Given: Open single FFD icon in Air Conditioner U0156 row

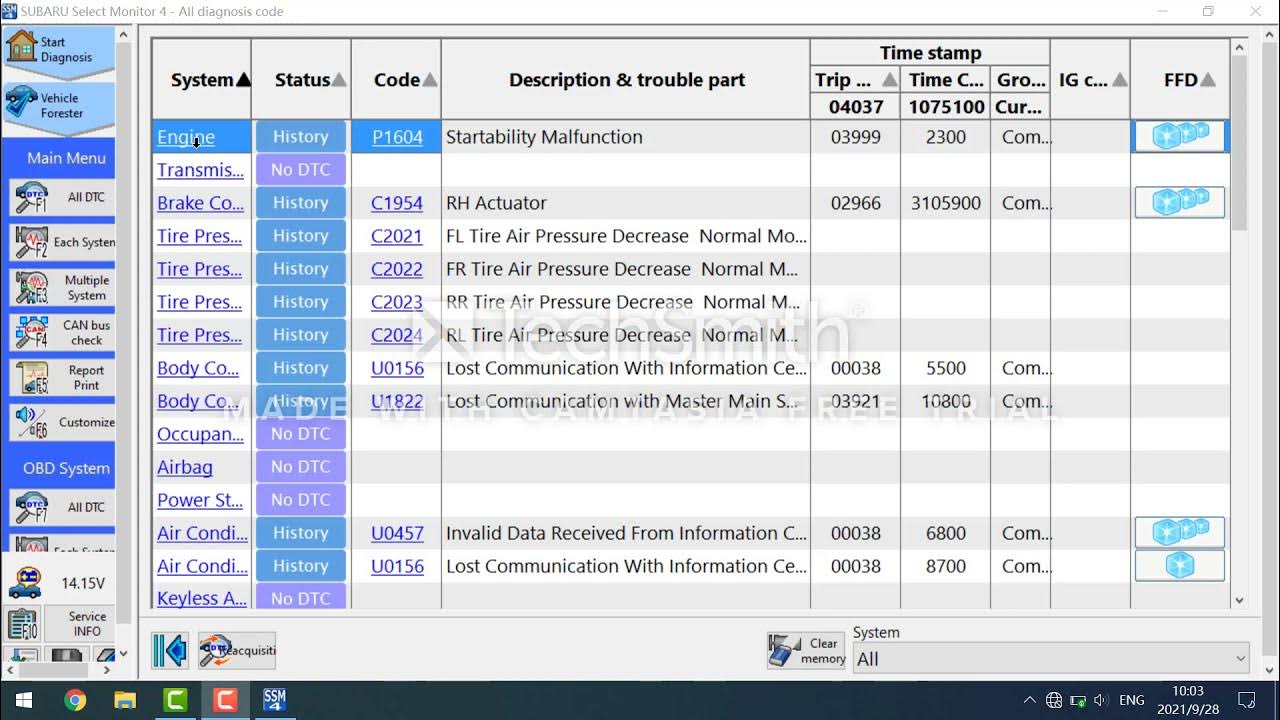Looking at the screenshot, I should click(x=1180, y=566).
